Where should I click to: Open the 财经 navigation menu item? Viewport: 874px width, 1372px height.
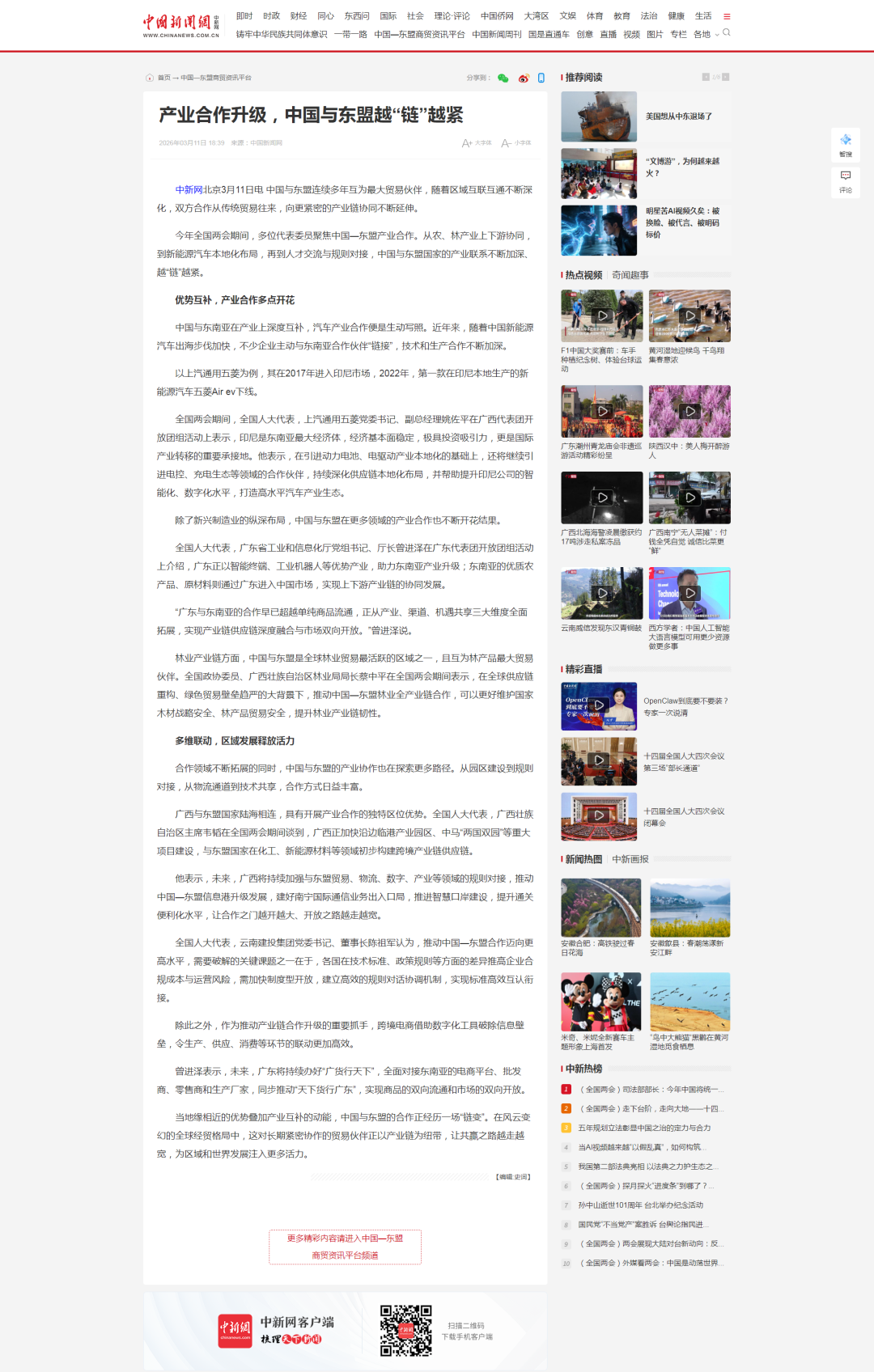[x=299, y=16]
